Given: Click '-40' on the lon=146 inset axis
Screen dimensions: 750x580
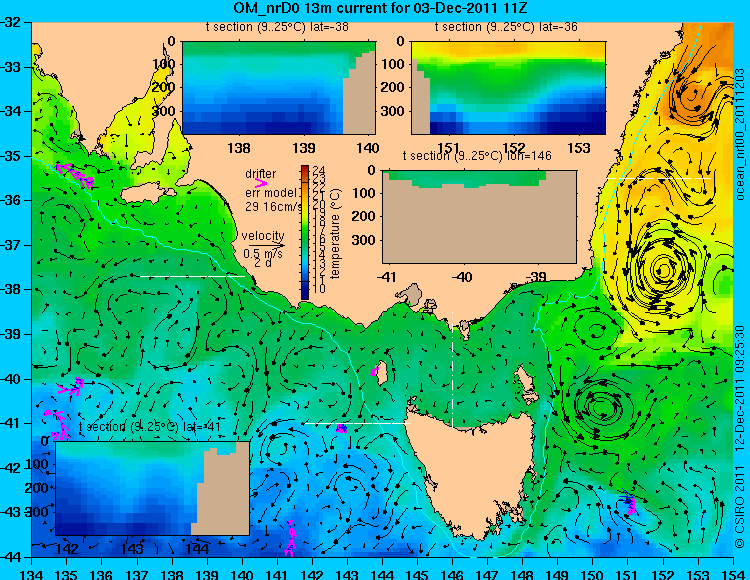Looking at the screenshot, I should [463, 277].
